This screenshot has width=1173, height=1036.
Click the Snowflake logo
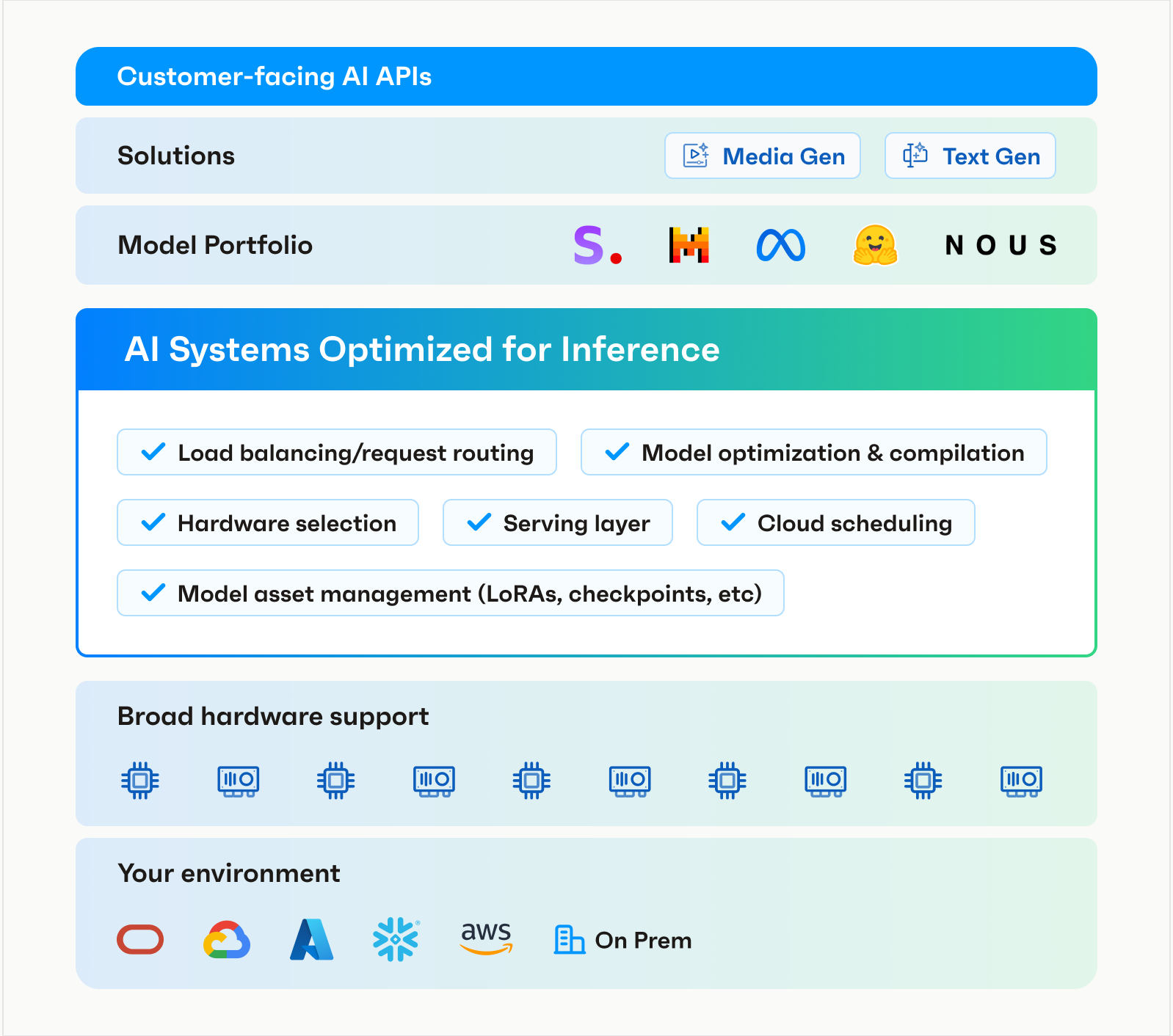[396, 939]
